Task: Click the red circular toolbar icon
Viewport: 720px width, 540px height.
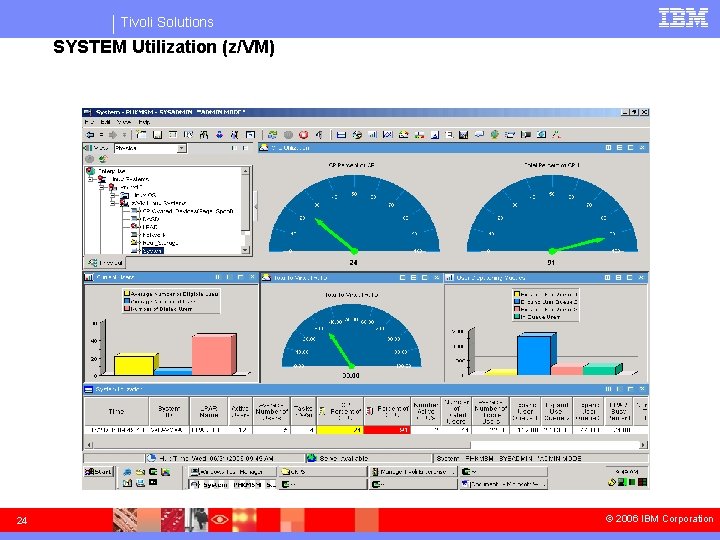Action: pyautogui.click(x=304, y=135)
